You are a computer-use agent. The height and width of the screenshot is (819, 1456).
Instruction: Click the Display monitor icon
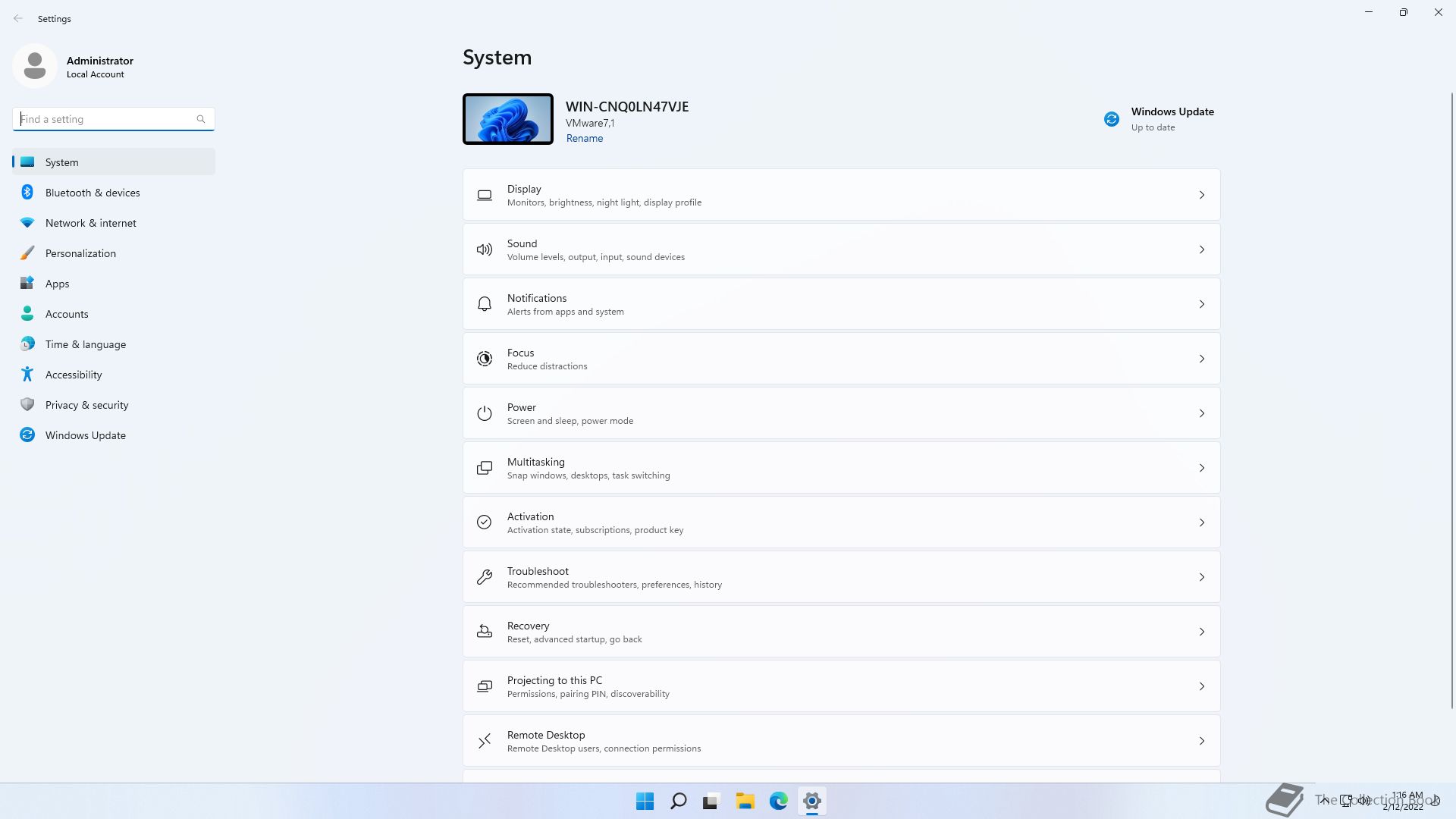485,196
